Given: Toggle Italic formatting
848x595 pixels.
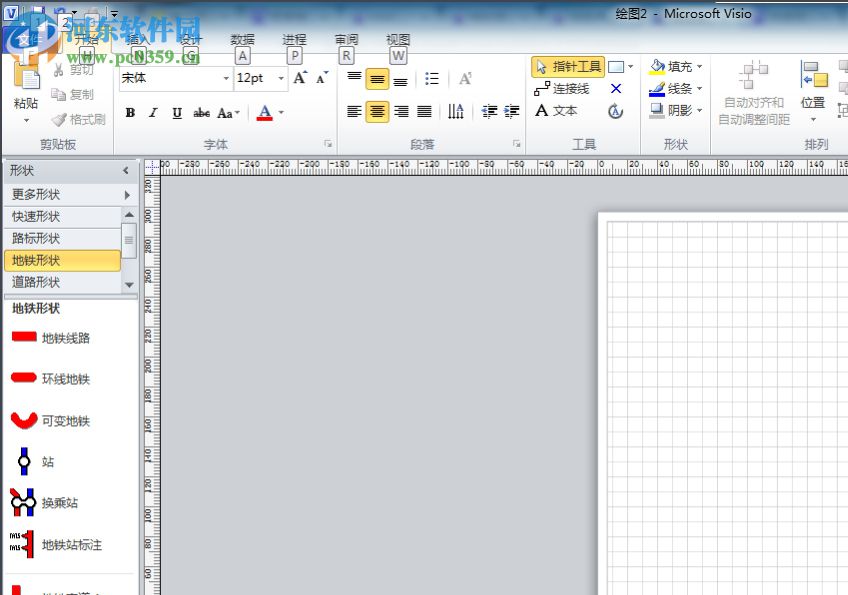Looking at the screenshot, I should tap(154, 113).
